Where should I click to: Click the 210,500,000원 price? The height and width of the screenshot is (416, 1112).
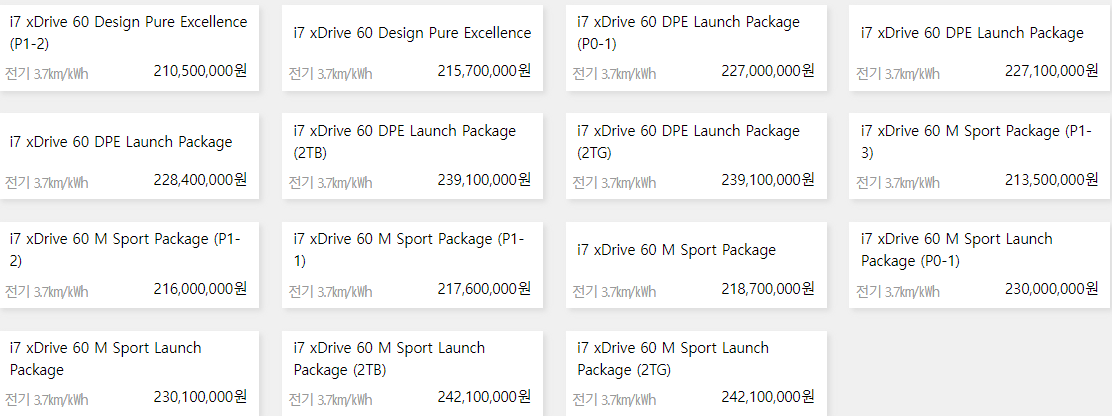(200, 71)
